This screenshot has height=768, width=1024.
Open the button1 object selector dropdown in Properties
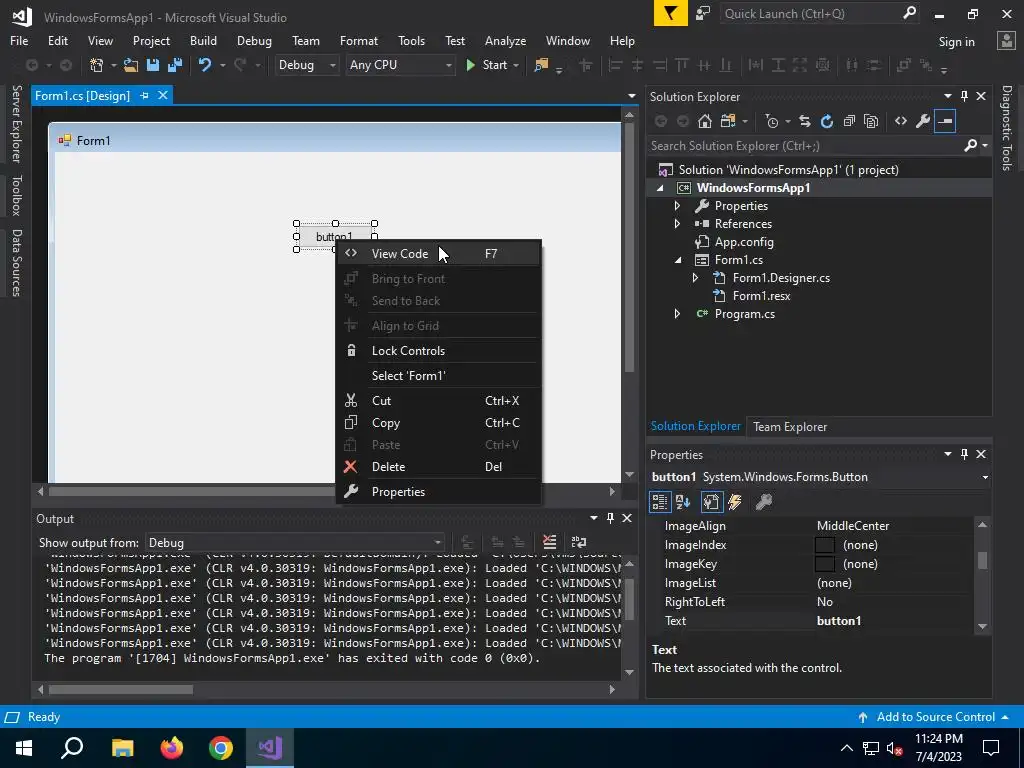985,477
